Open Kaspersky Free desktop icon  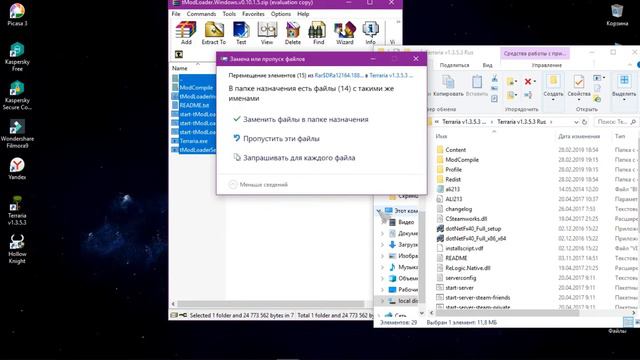[x=17, y=57]
